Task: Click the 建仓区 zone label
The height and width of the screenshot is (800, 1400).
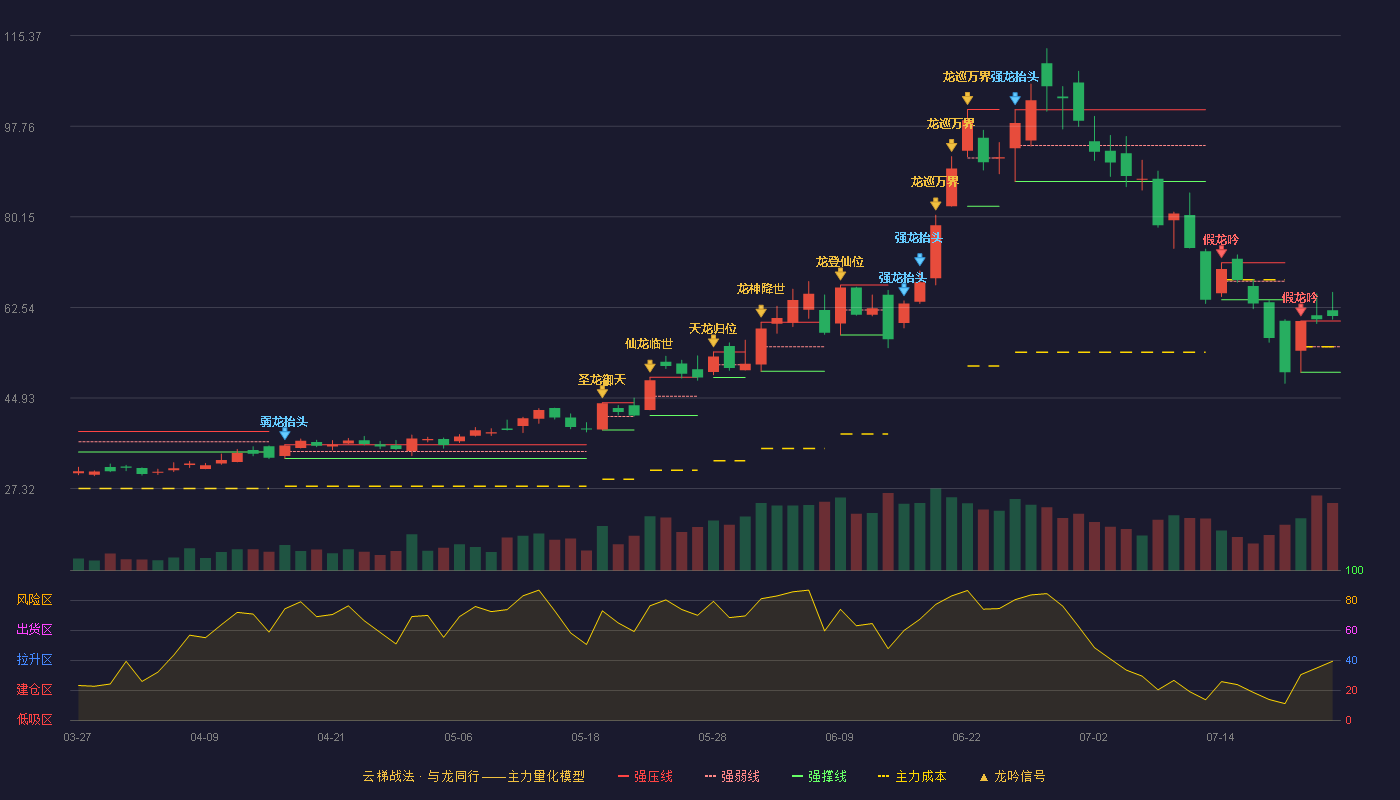Action: pyautogui.click(x=34, y=690)
